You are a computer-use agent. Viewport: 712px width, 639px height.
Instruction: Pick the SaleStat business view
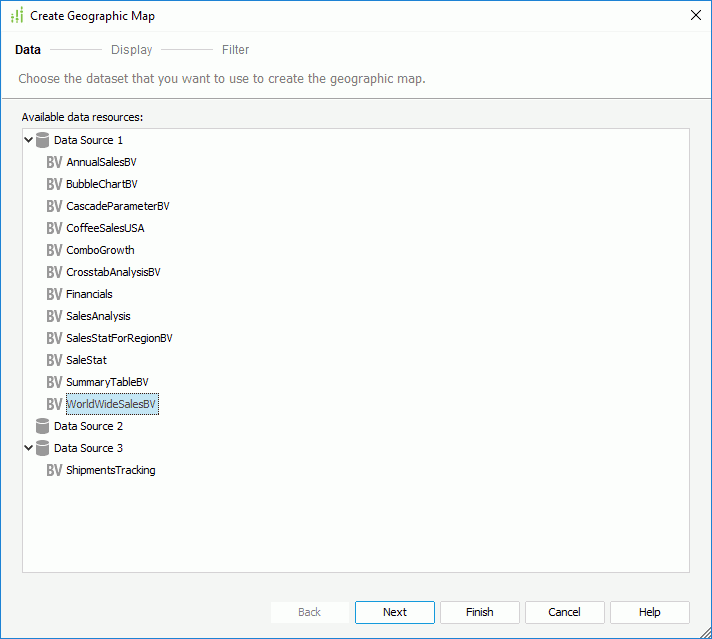(x=86, y=360)
